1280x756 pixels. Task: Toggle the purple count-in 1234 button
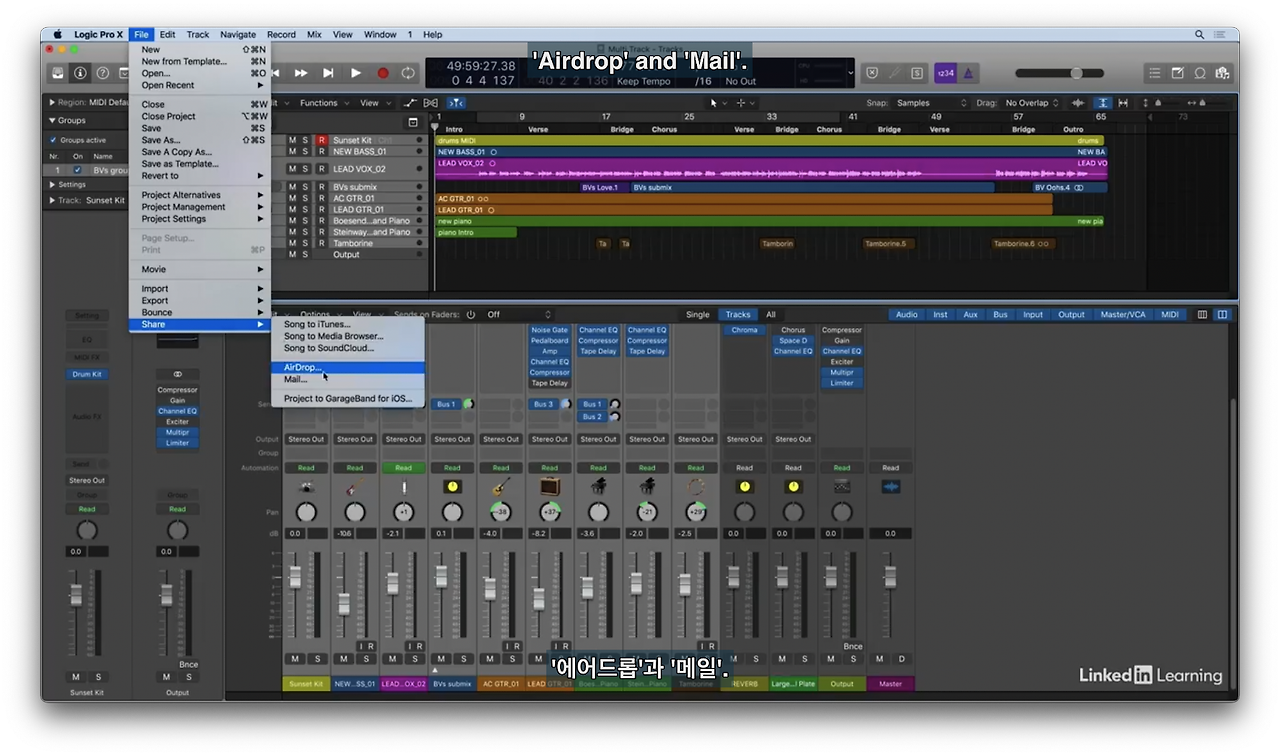click(945, 73)
